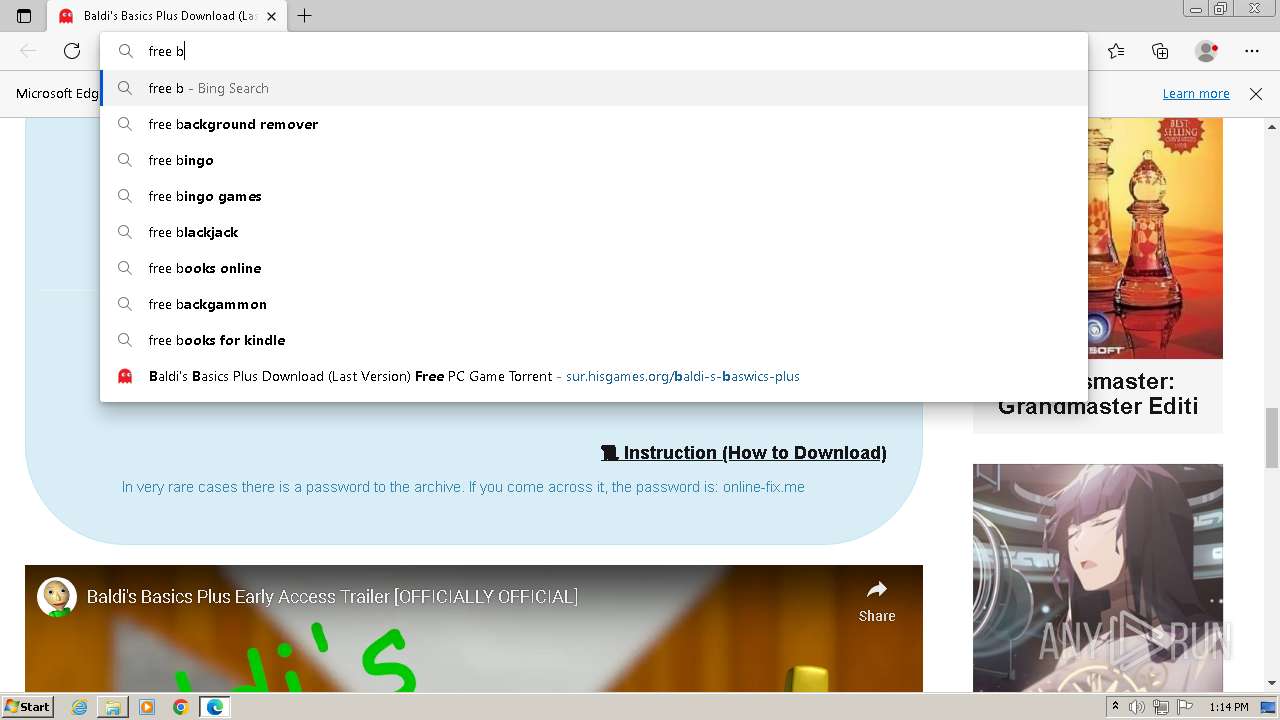Viewport: 1280px width, 720px height.
Task: Open the Windows Start button
Action: [27, 707]
